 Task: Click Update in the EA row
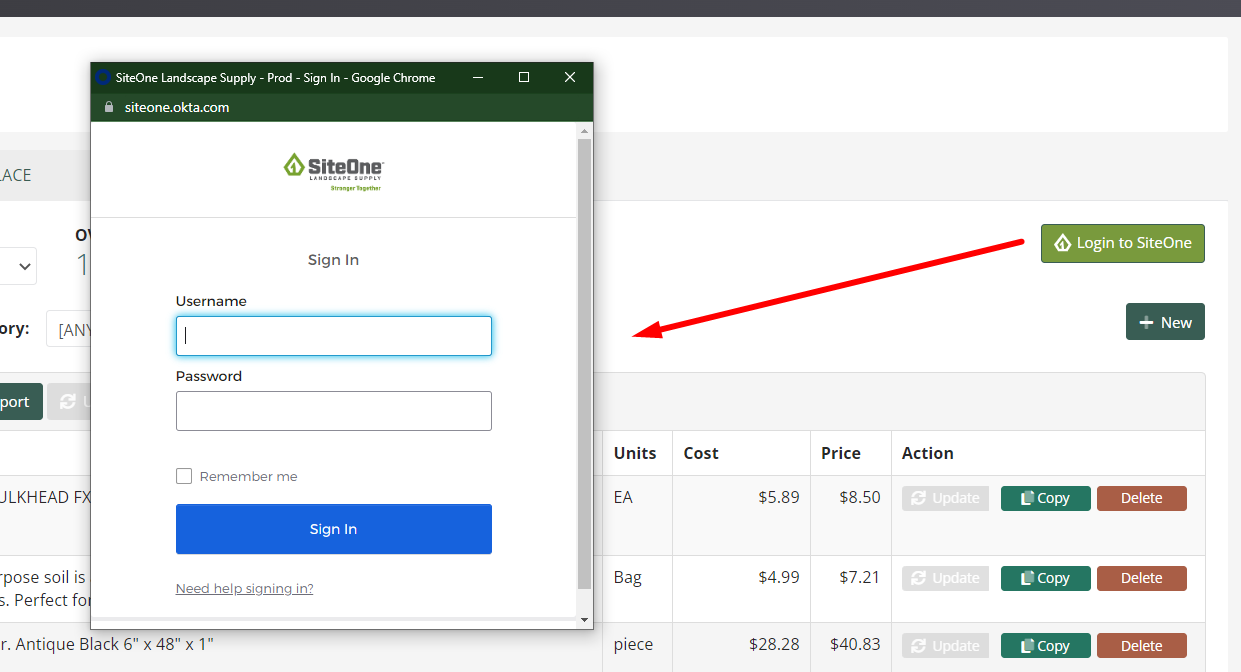tap(945, 498)
